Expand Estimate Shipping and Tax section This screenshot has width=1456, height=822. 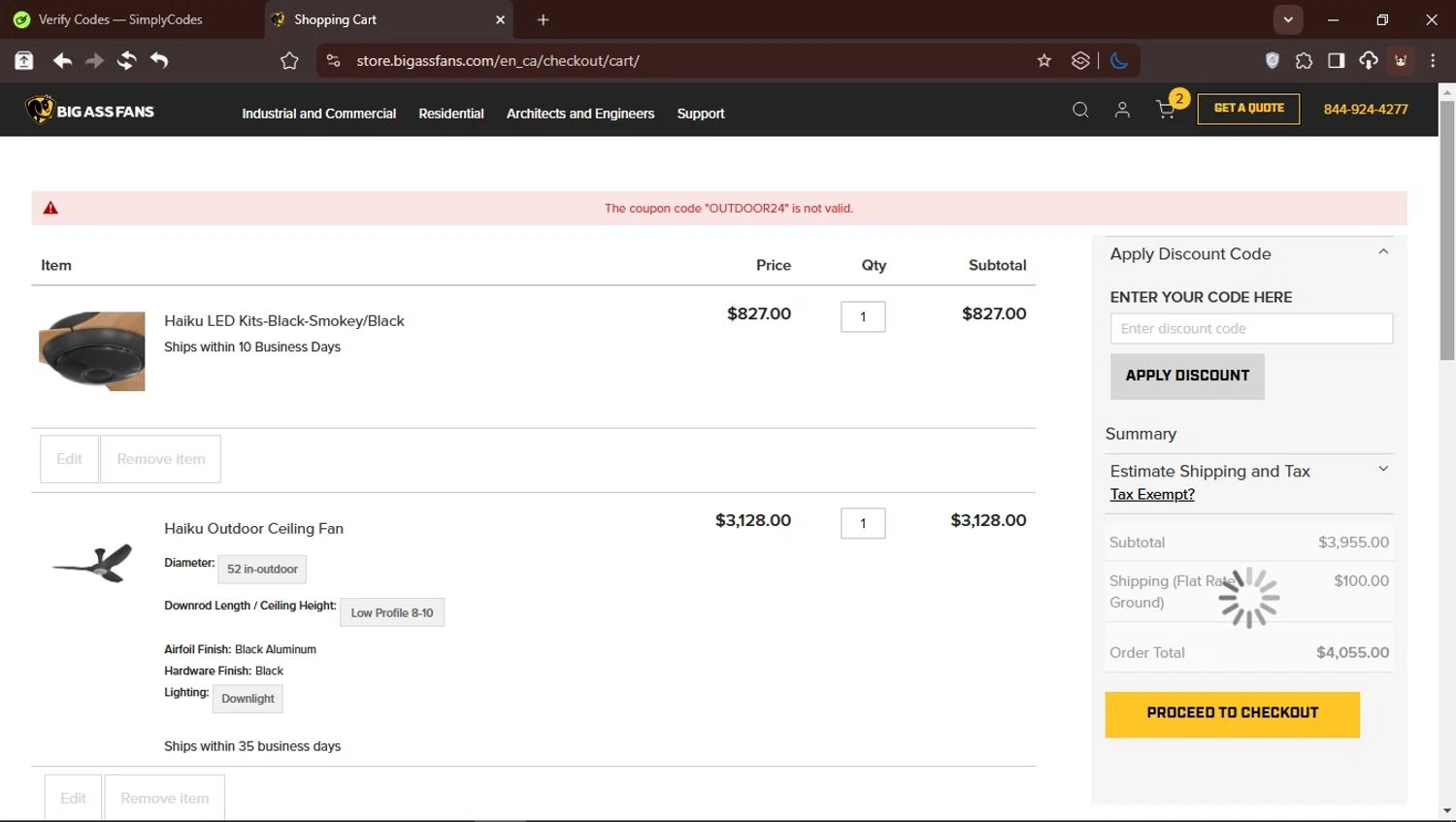point(1383,469)
